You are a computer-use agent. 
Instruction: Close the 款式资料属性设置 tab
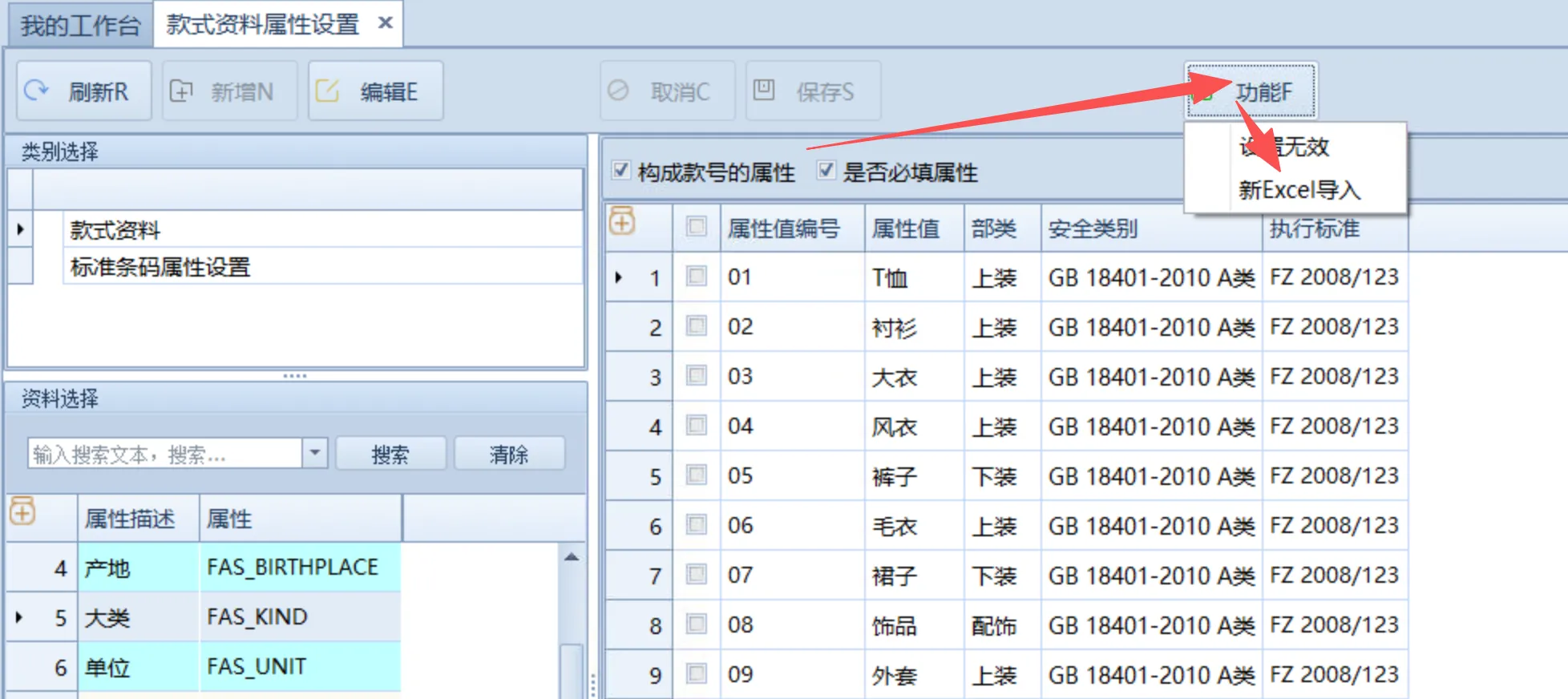point(386,23)
